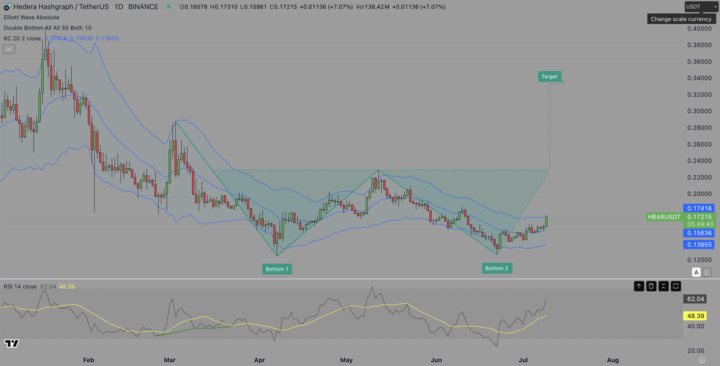Click the May label on the time axis
The width and height of the screenshot is (720, 366).
pos(346,360)
